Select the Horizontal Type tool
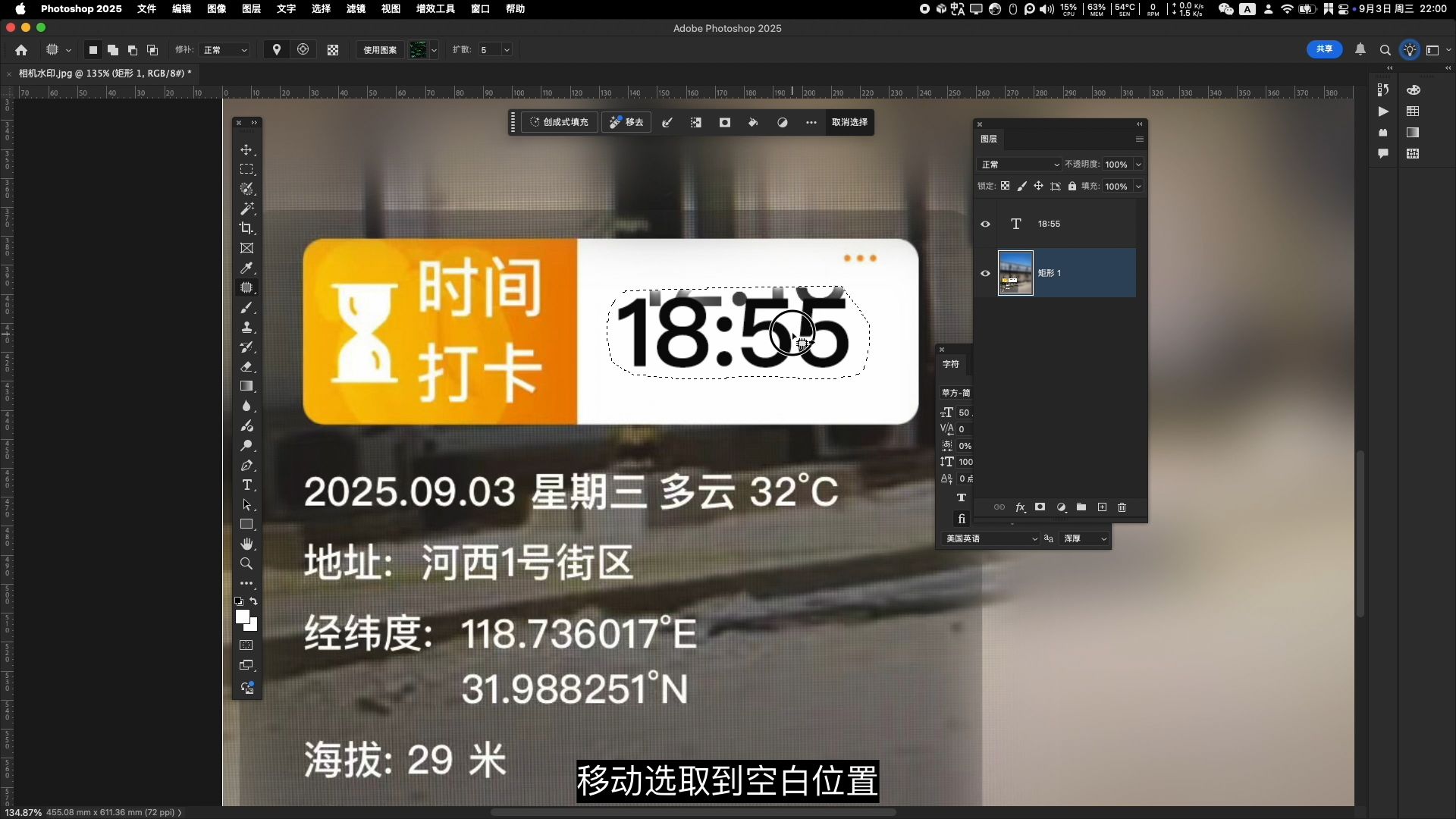 click(x=246, y=485)
